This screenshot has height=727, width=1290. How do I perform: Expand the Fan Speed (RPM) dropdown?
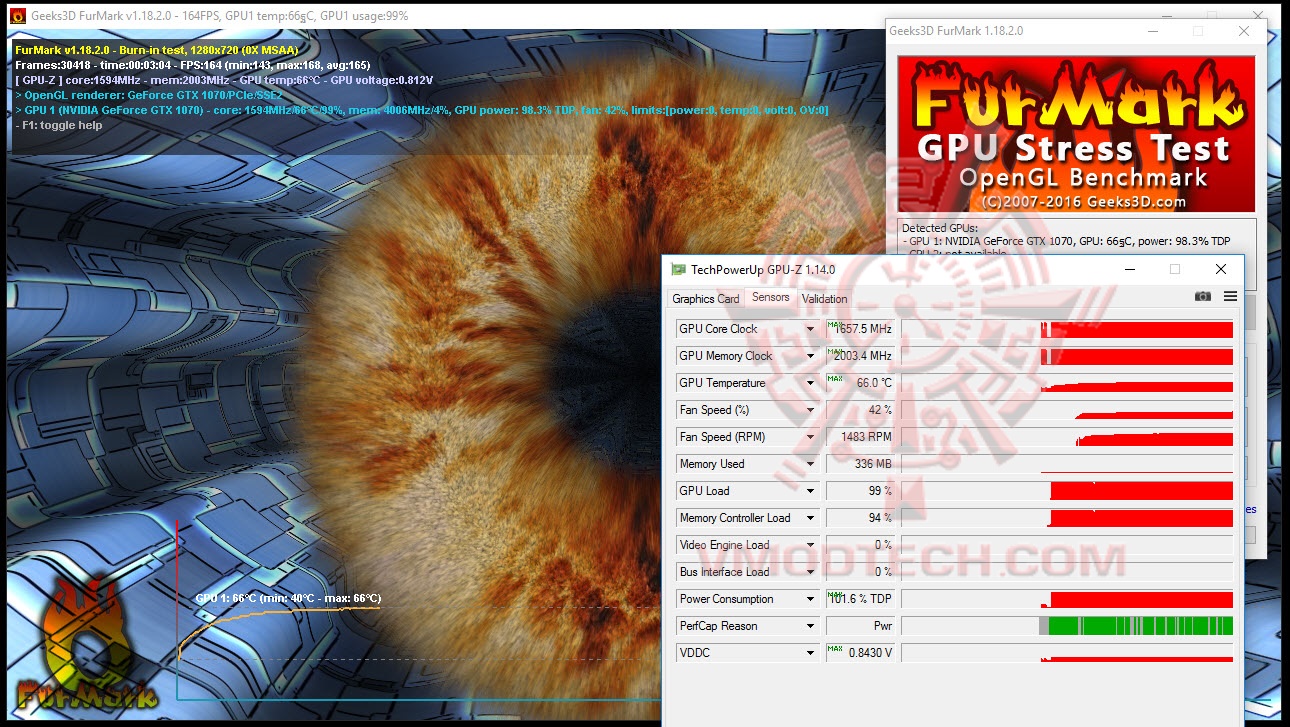point(811,437)
